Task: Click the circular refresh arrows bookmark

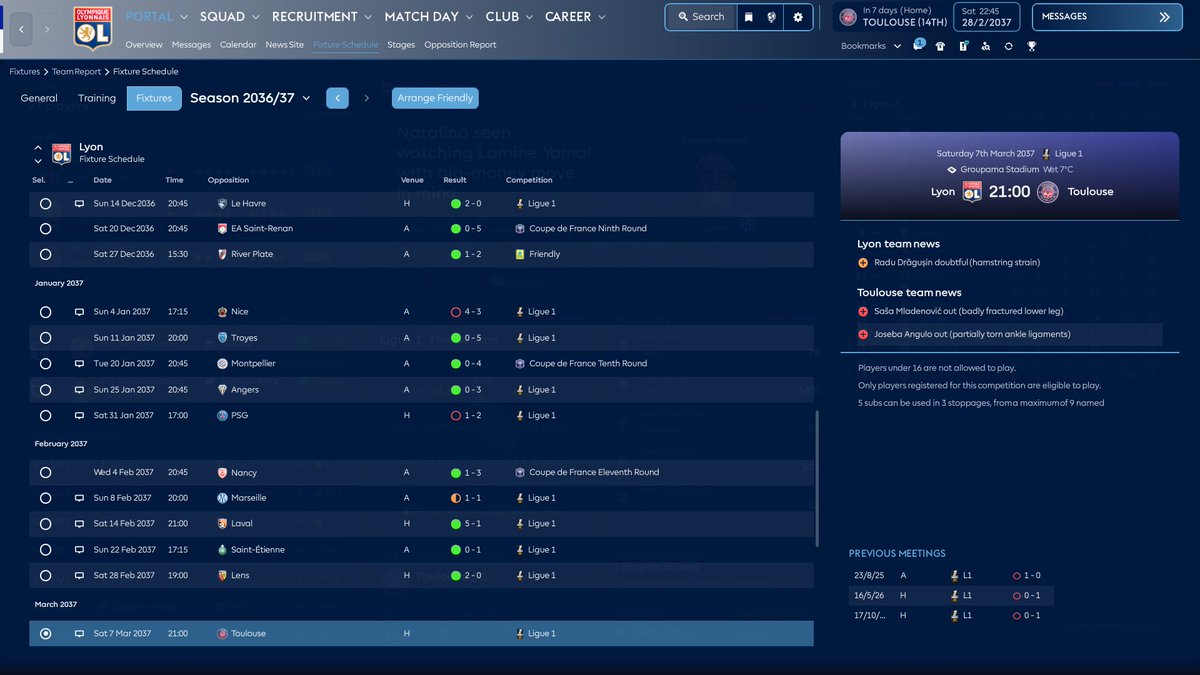Action: (1008, 46)
